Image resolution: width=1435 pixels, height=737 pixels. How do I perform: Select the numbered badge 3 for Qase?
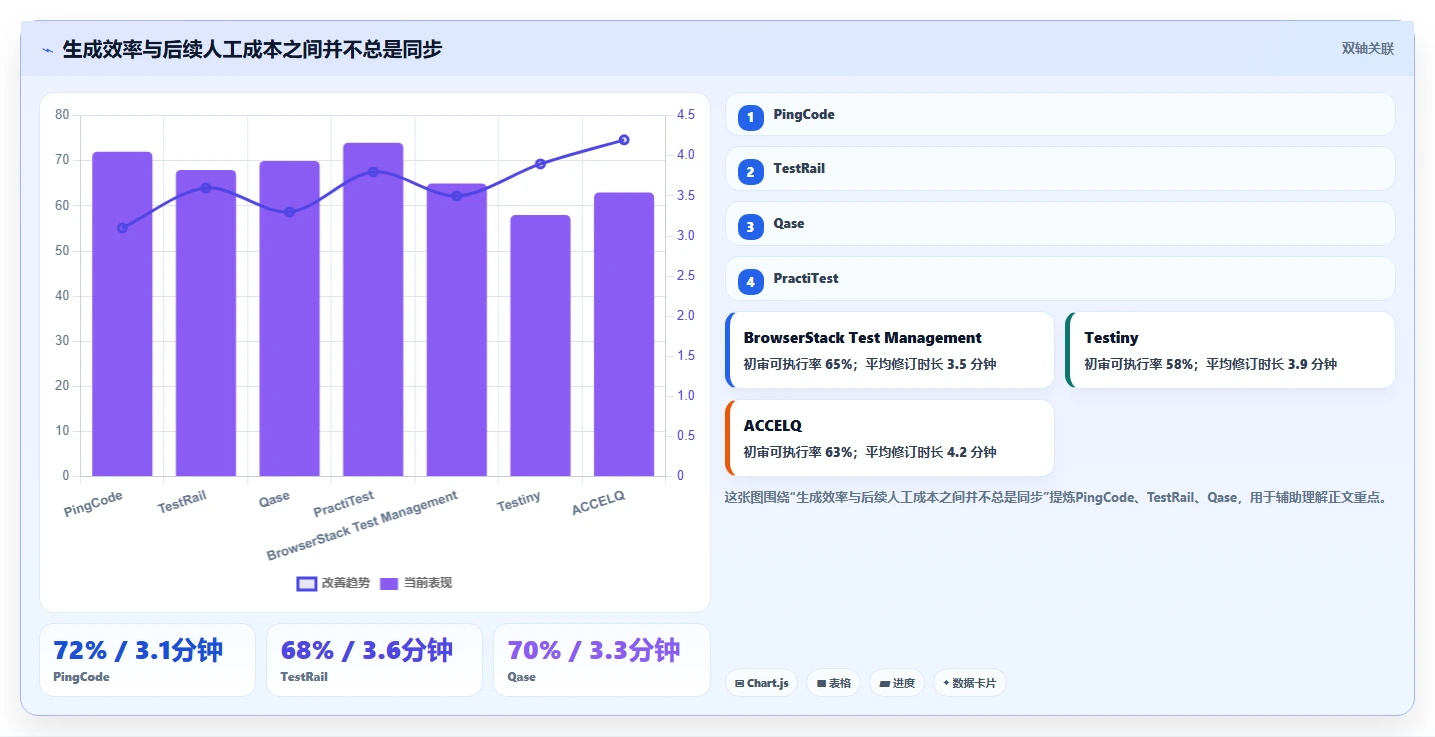tap(750, 226)
